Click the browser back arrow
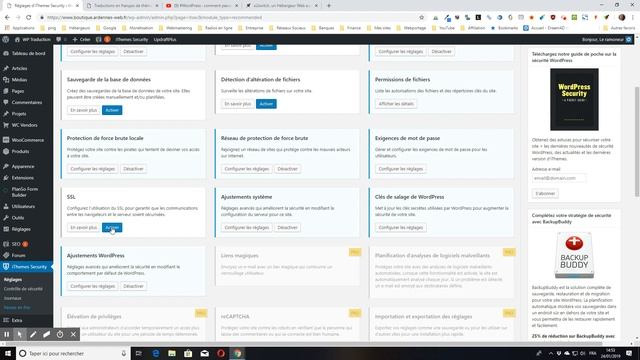Screen dimensions: 640x360 click(x=7, y=18)
